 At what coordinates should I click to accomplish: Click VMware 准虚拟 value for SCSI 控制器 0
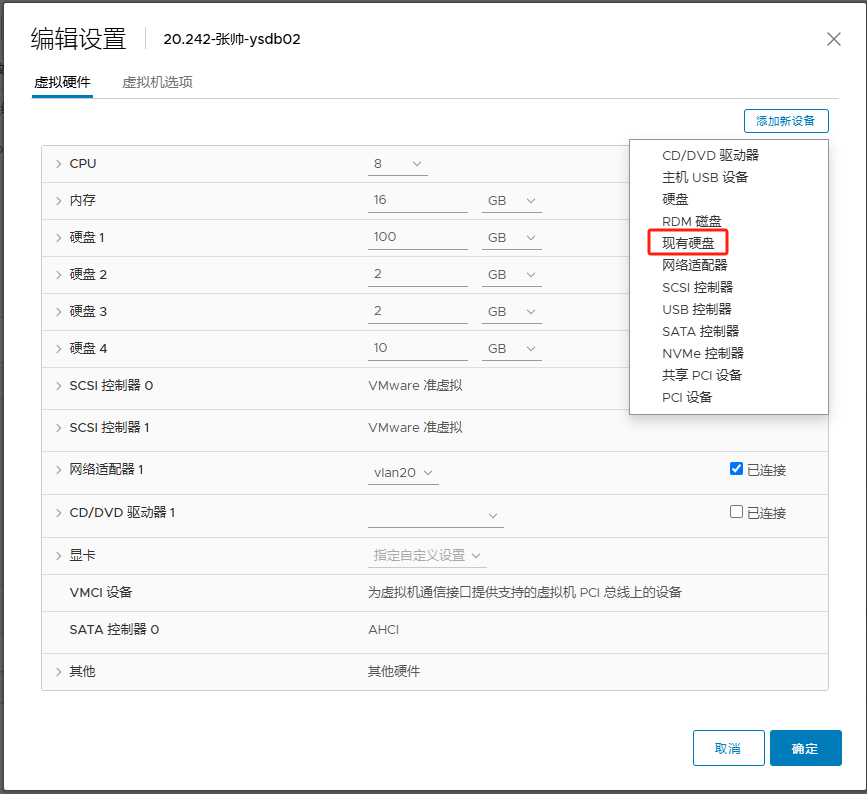(415, 386)
